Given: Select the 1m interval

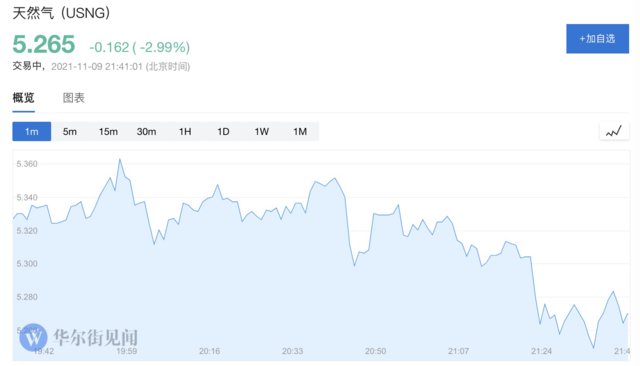Looking at the screenshot, I should point(32,131).
